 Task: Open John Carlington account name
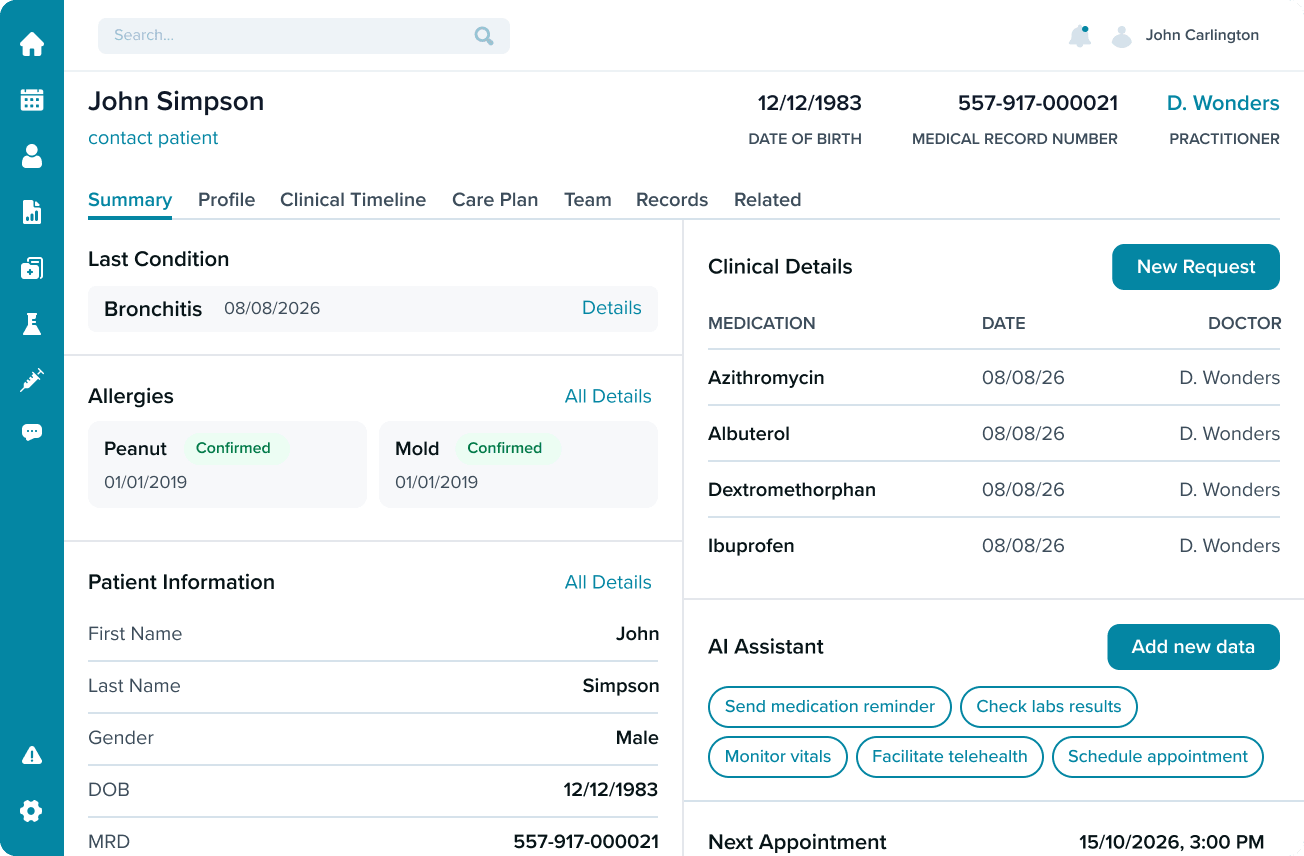[1202, 35]
